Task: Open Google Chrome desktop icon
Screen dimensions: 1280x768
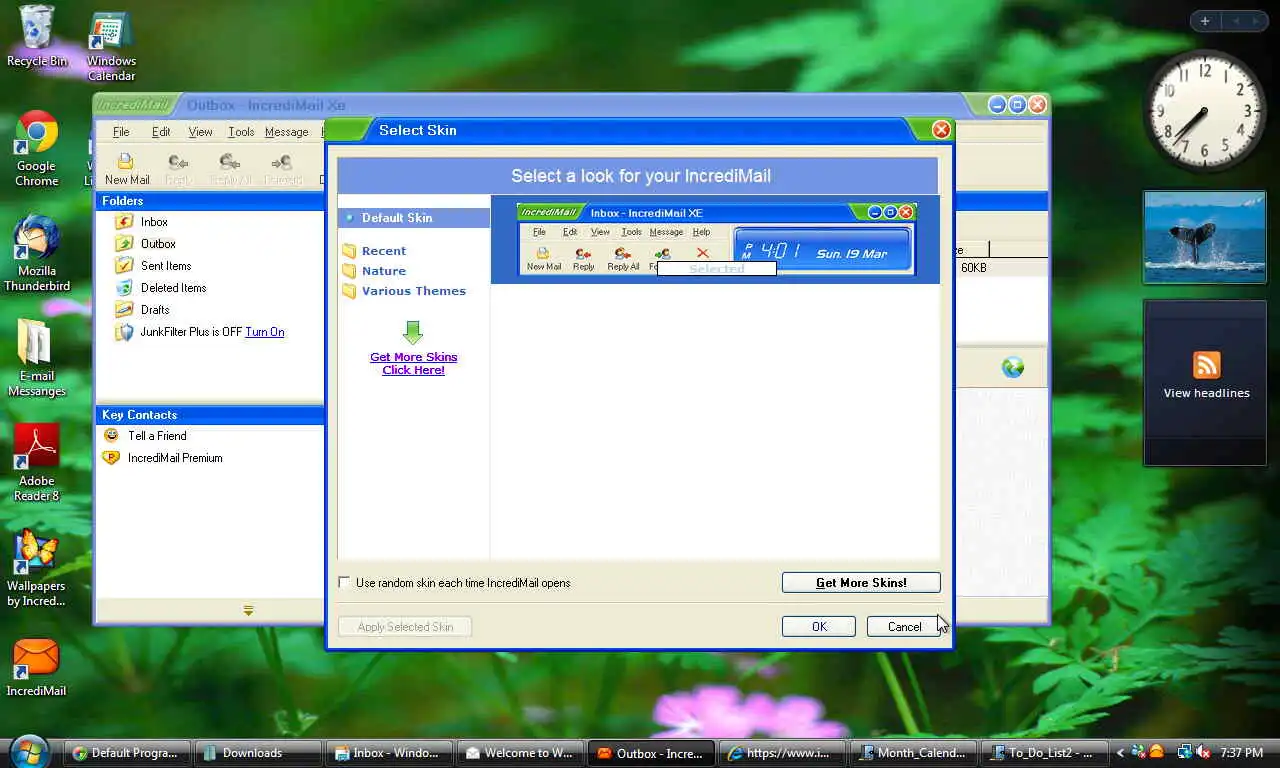Action: 37,149
